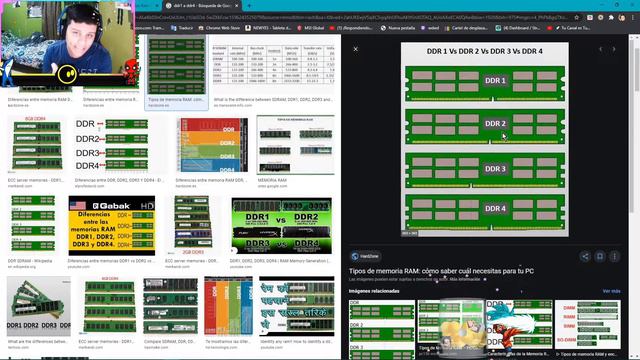Open related image labeled DIMM RIMM SO-DIMM

(x=588, y=324)
